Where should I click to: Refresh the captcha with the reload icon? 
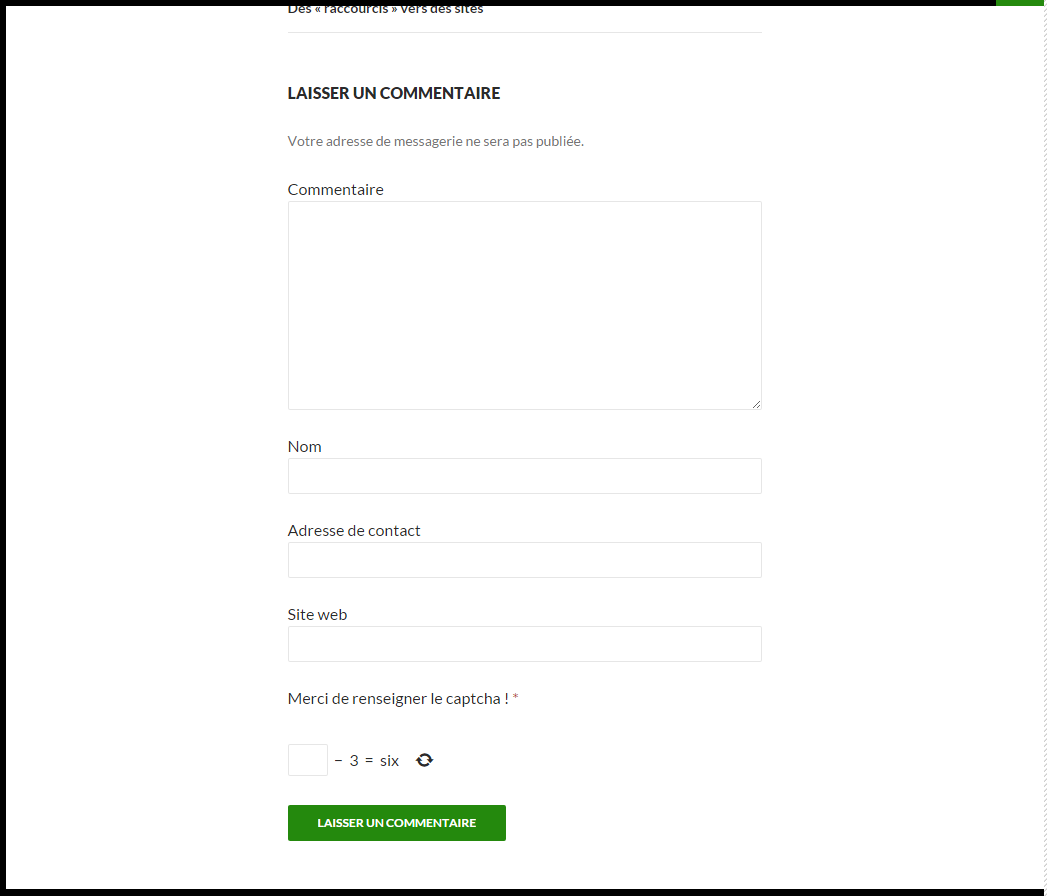tap(425, 760)
